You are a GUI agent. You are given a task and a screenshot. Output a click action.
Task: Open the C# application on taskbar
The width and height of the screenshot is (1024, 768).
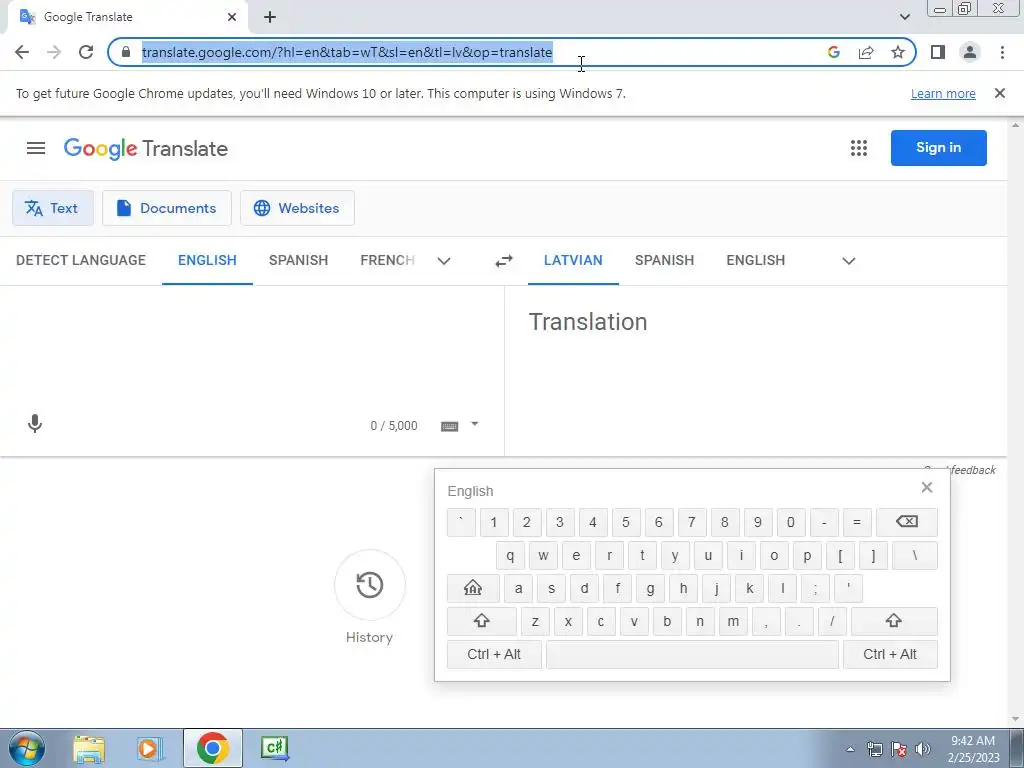pyautogui.click(x=274, y=748)
